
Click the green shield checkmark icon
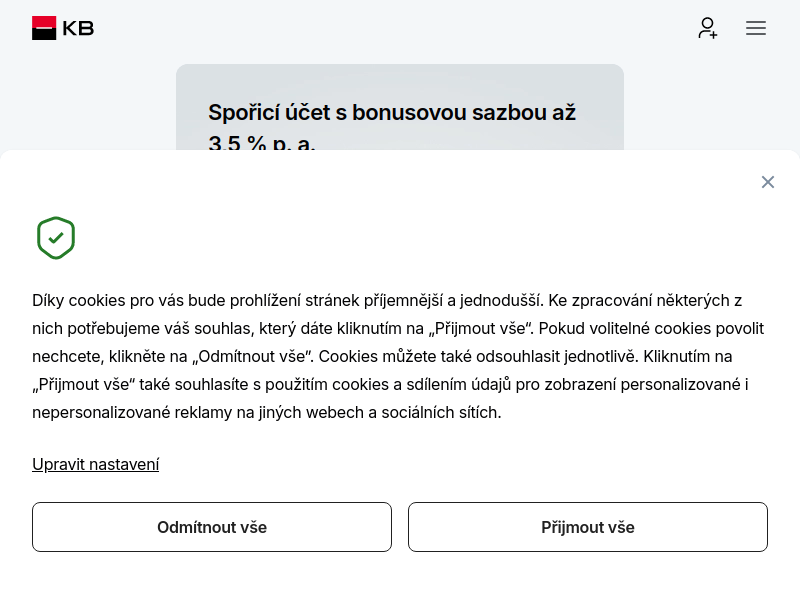click(x=56, y=238)
